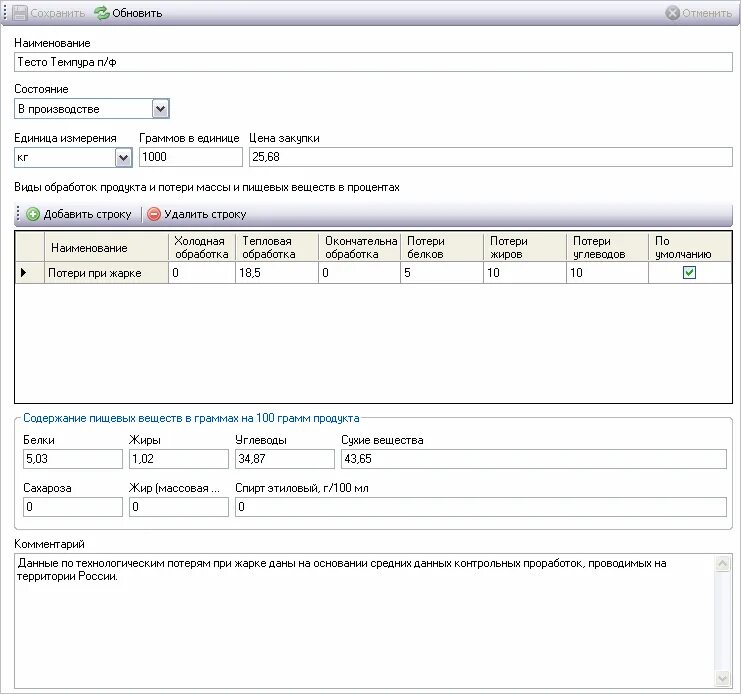Click the Обновить green arrows icon
The image size is (741, 694).
102,13
